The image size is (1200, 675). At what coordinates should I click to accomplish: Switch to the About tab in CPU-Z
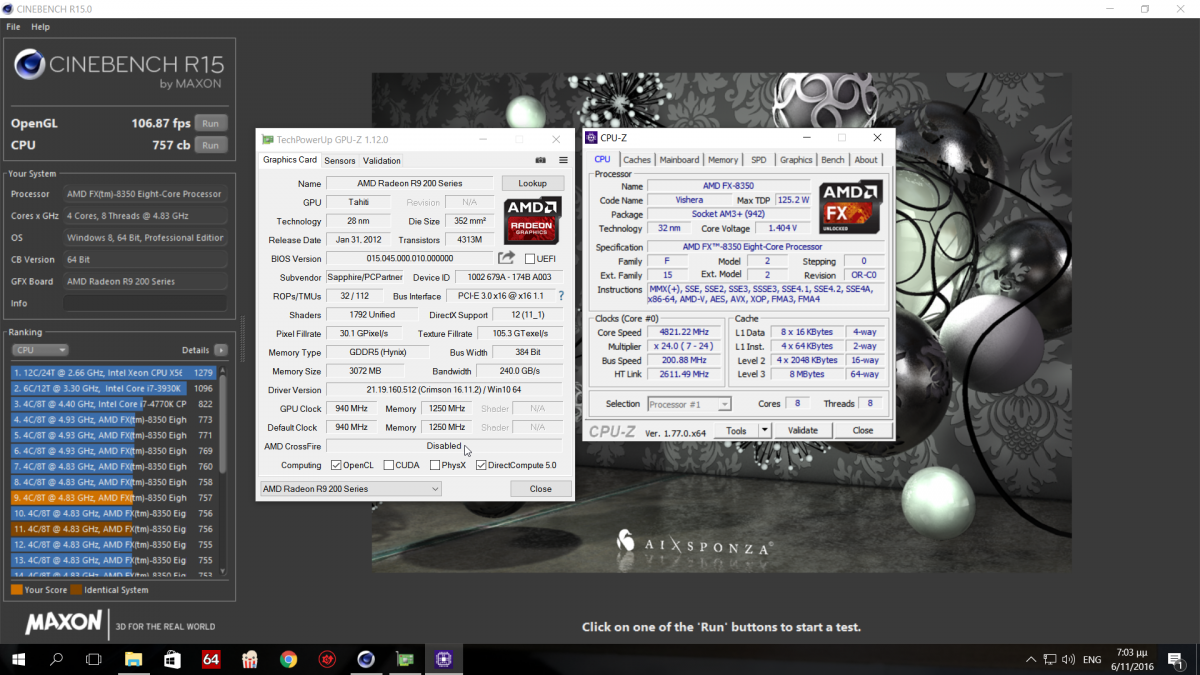pos(866,160)
